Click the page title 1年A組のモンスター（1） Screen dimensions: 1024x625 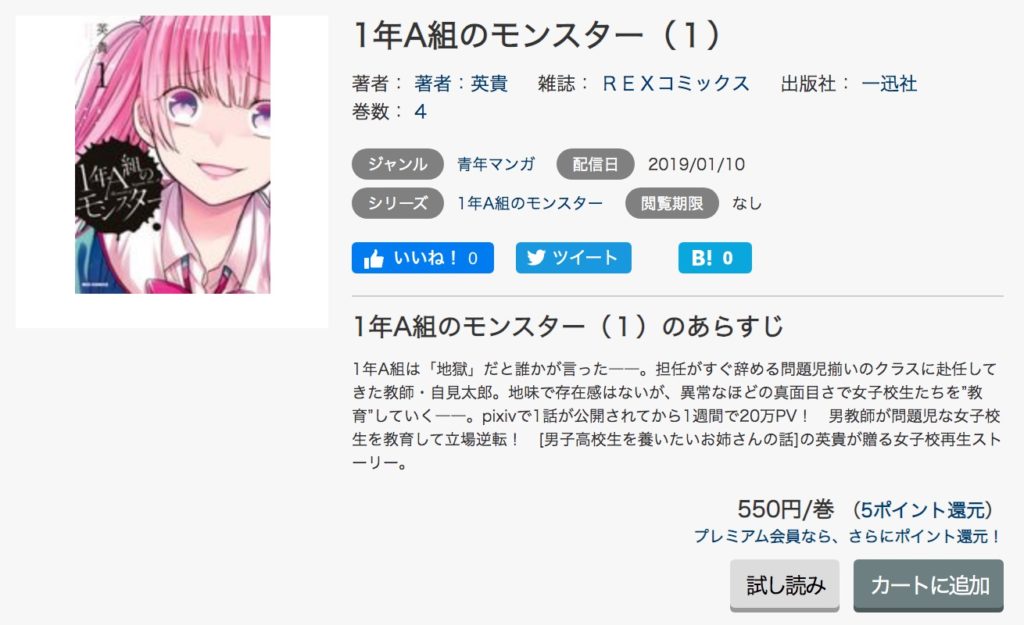click(x=537, y=35)
